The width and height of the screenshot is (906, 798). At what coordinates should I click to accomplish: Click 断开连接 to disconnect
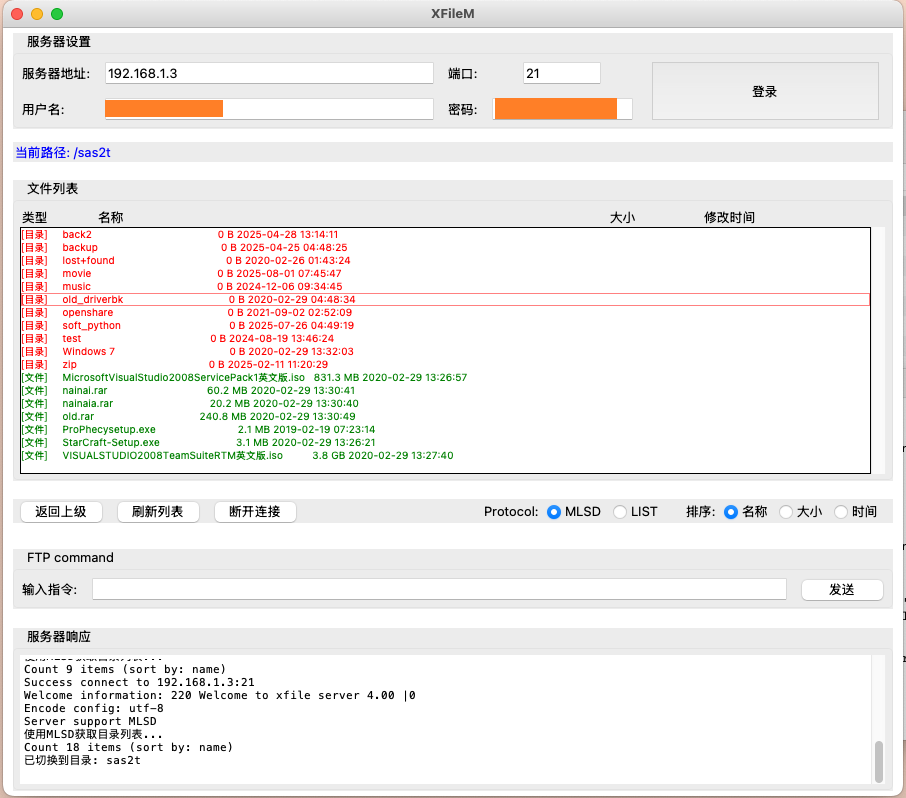pos(255,512)
